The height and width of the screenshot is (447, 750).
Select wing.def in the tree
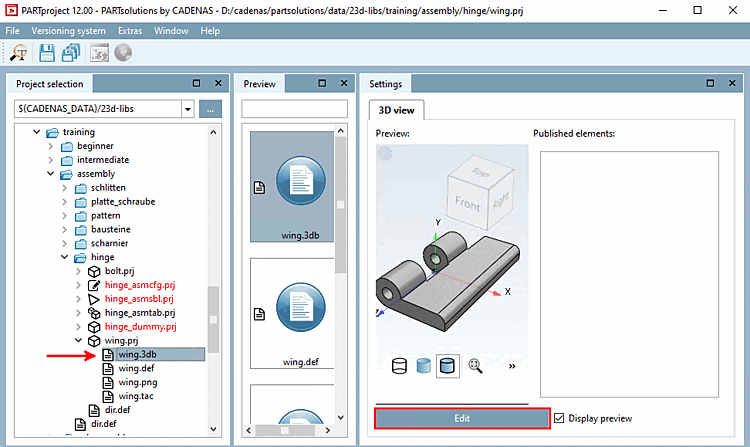click(x=136, y=368)
